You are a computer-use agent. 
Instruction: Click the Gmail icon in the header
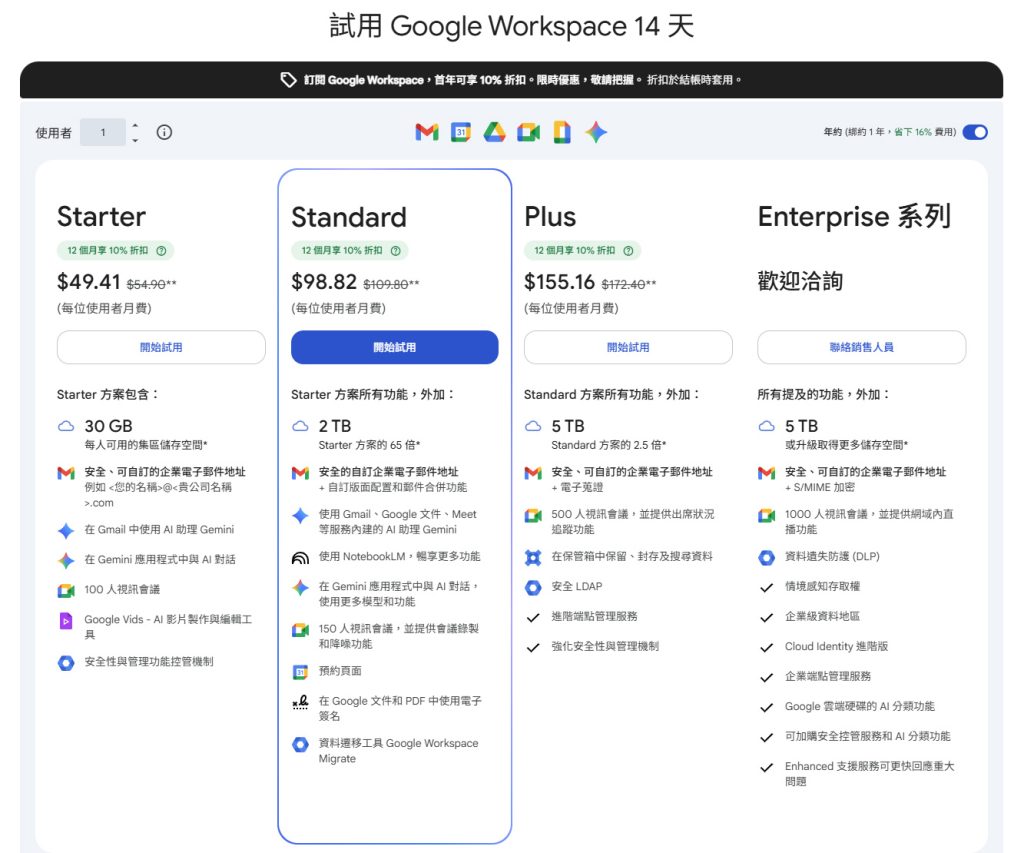[426, 133]
